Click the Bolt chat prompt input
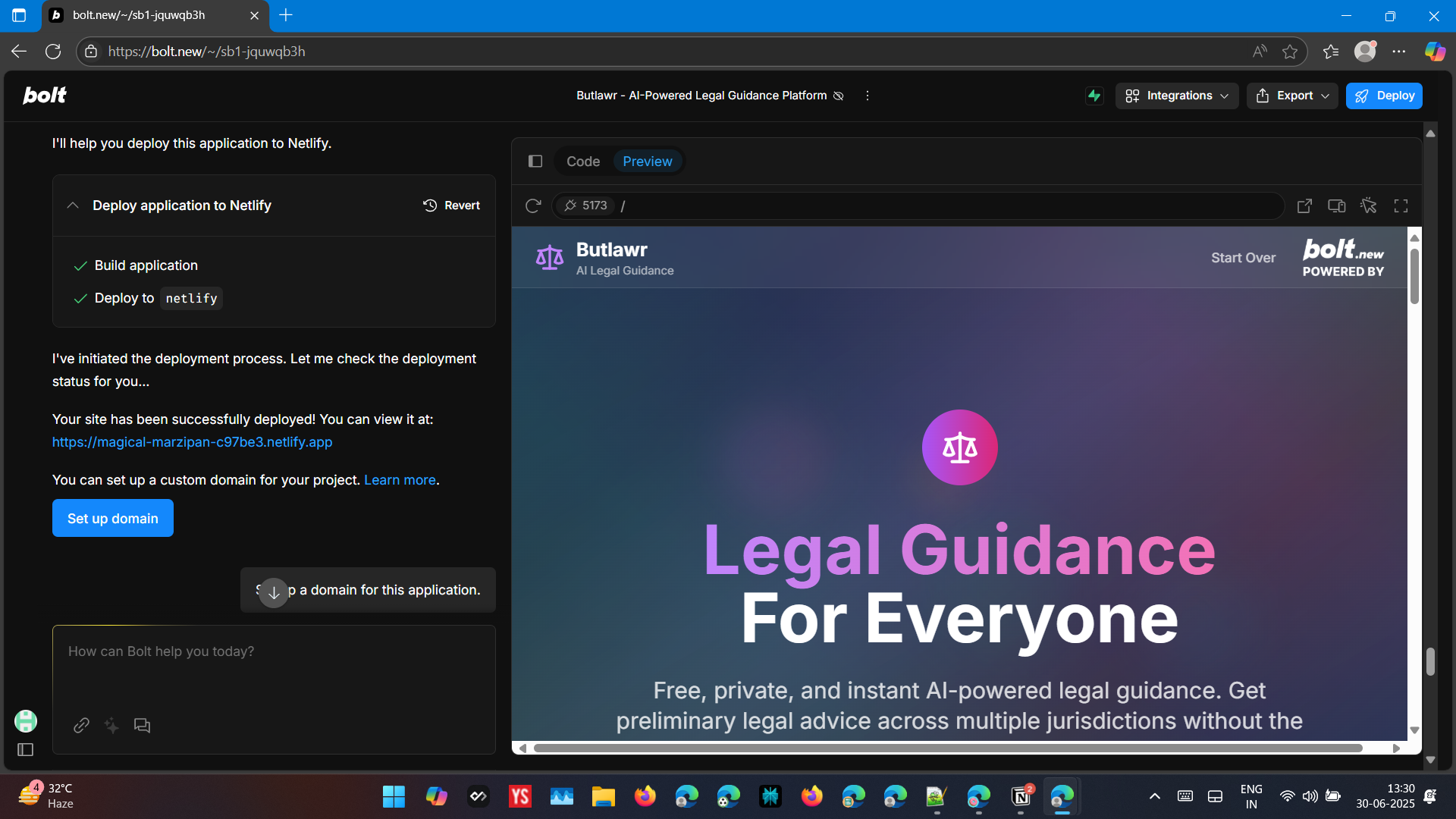The image size is (1456, 819). click(x=273, y=652)
